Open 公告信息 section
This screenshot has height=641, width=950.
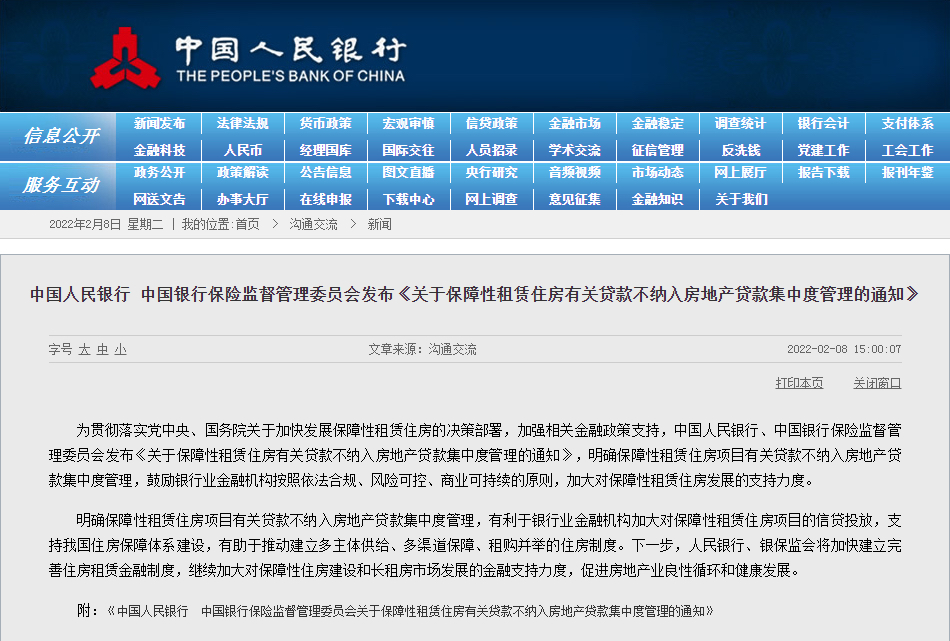(325, 173)
